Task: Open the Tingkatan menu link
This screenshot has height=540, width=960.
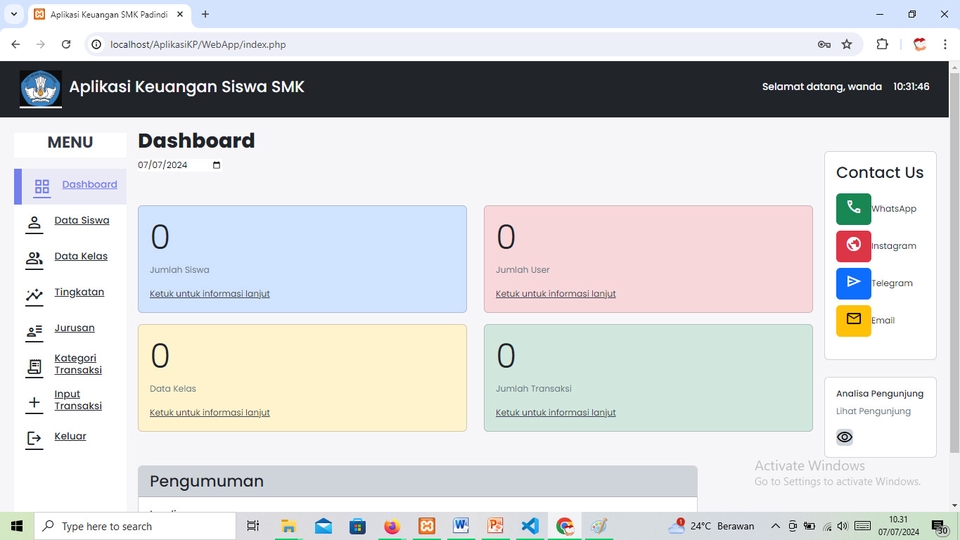Action: point(79,292)
